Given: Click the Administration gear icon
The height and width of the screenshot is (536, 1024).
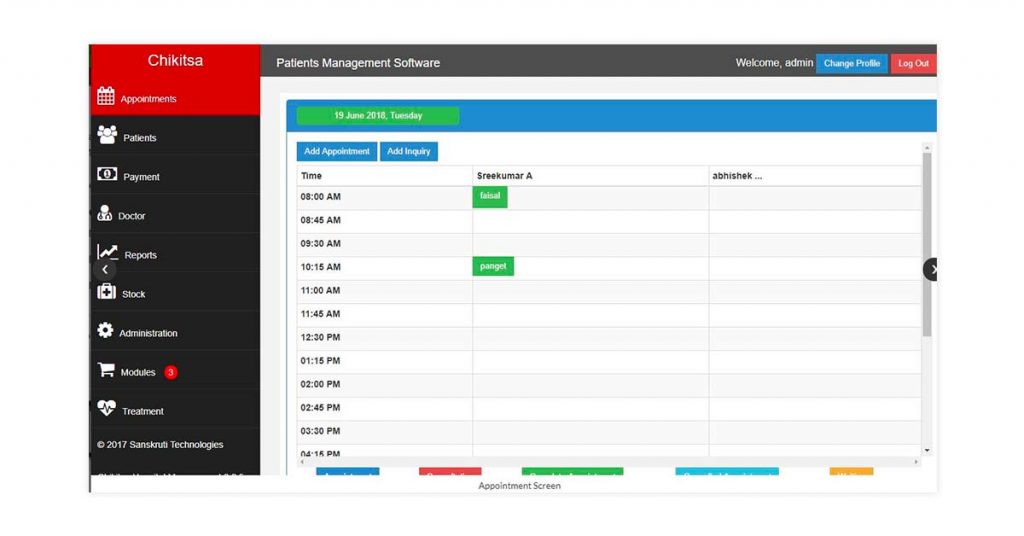Looking at the screenshot, I should click(105, 331).
